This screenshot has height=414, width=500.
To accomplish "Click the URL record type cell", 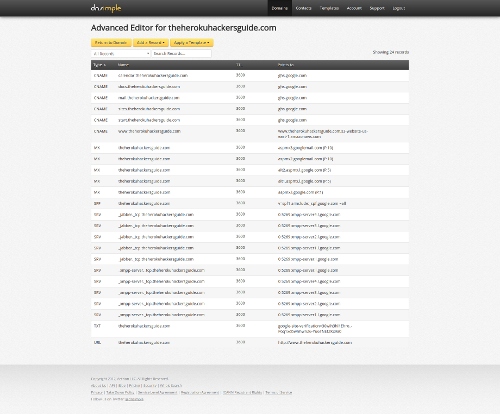I will click(x=97, y=342).
